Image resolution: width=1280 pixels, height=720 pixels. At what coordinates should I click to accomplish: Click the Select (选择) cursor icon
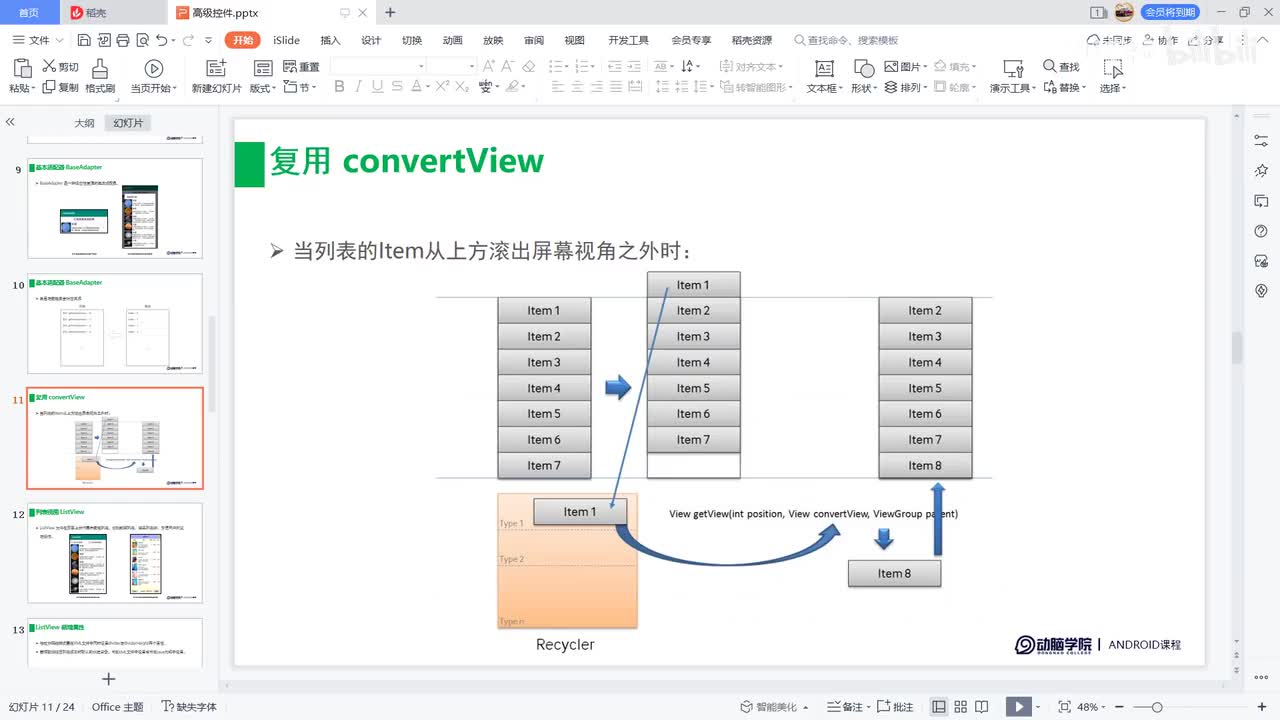click(1113, 68)
